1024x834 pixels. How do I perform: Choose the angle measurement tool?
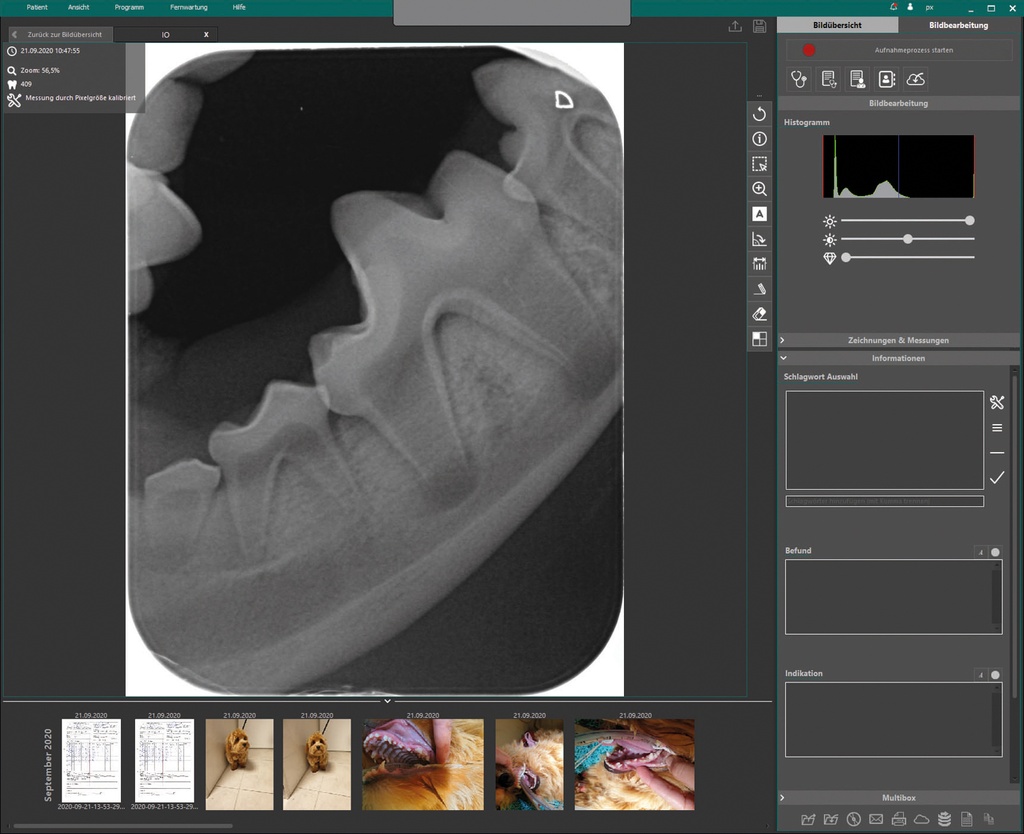(759, 239)
